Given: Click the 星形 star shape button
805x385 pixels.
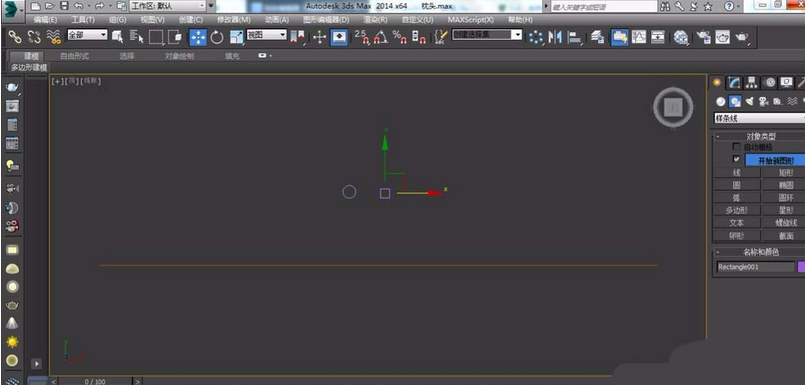Looking at the screenshot, I should click(x=784, y=210).
